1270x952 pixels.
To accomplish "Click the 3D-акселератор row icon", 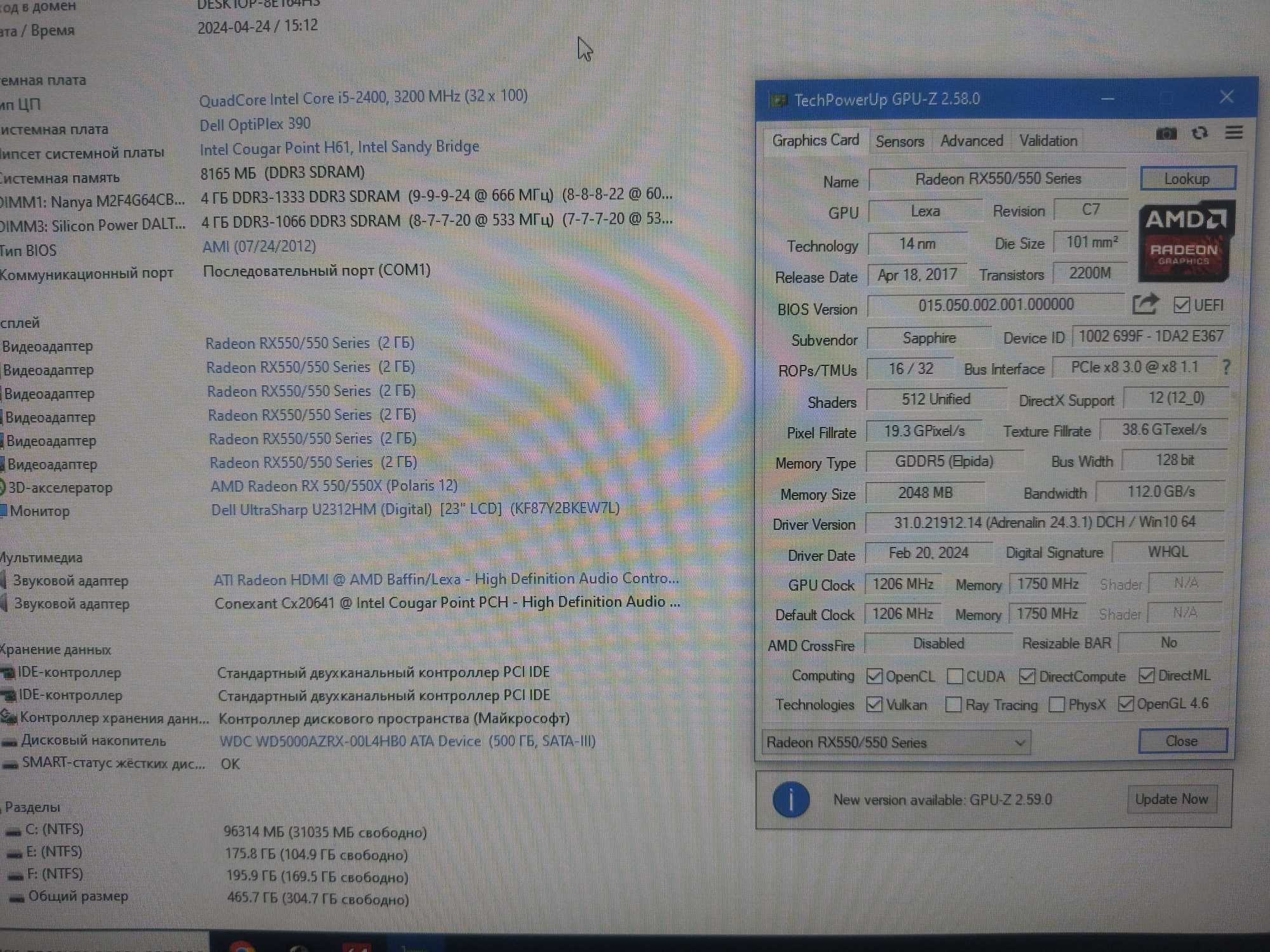I will (3, 487).
